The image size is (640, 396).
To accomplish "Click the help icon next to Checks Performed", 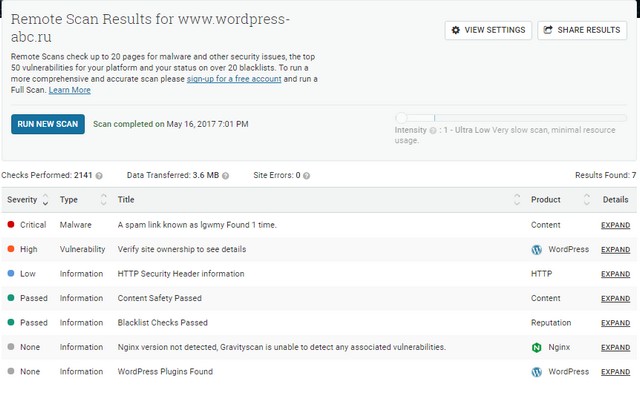I will 99,176.
